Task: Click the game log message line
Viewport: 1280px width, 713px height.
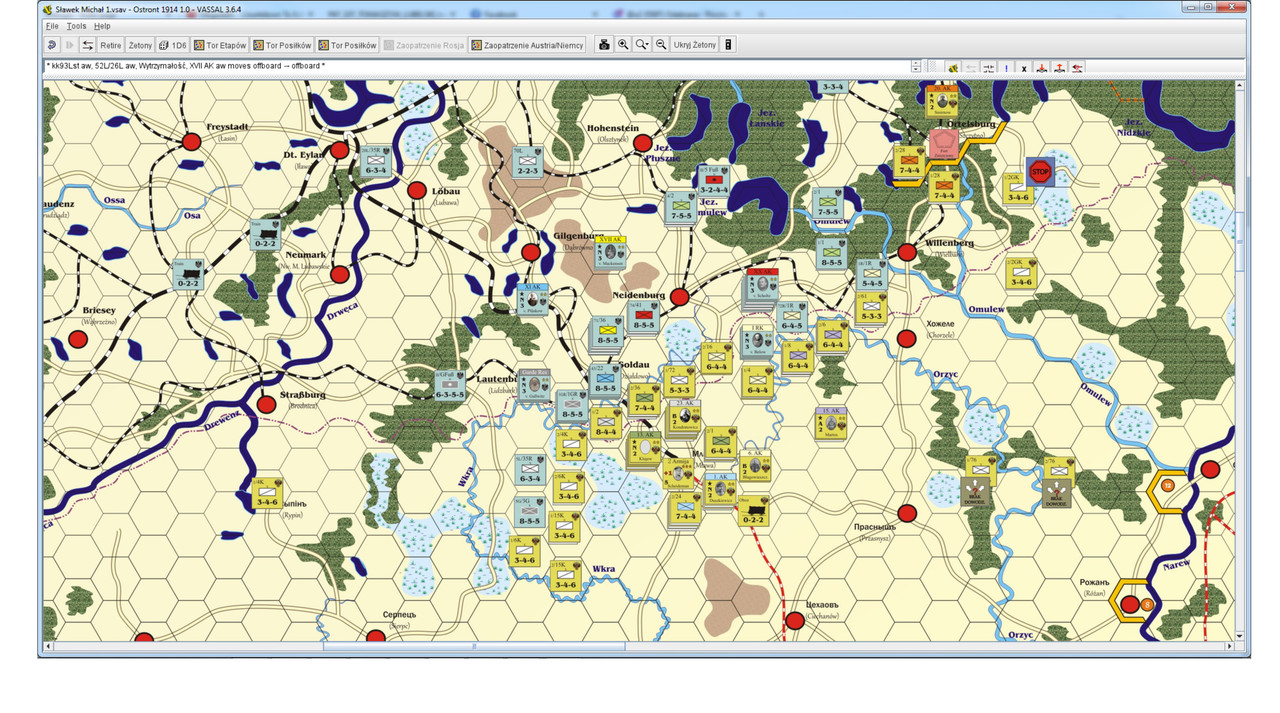Action: tap(186, 66)
